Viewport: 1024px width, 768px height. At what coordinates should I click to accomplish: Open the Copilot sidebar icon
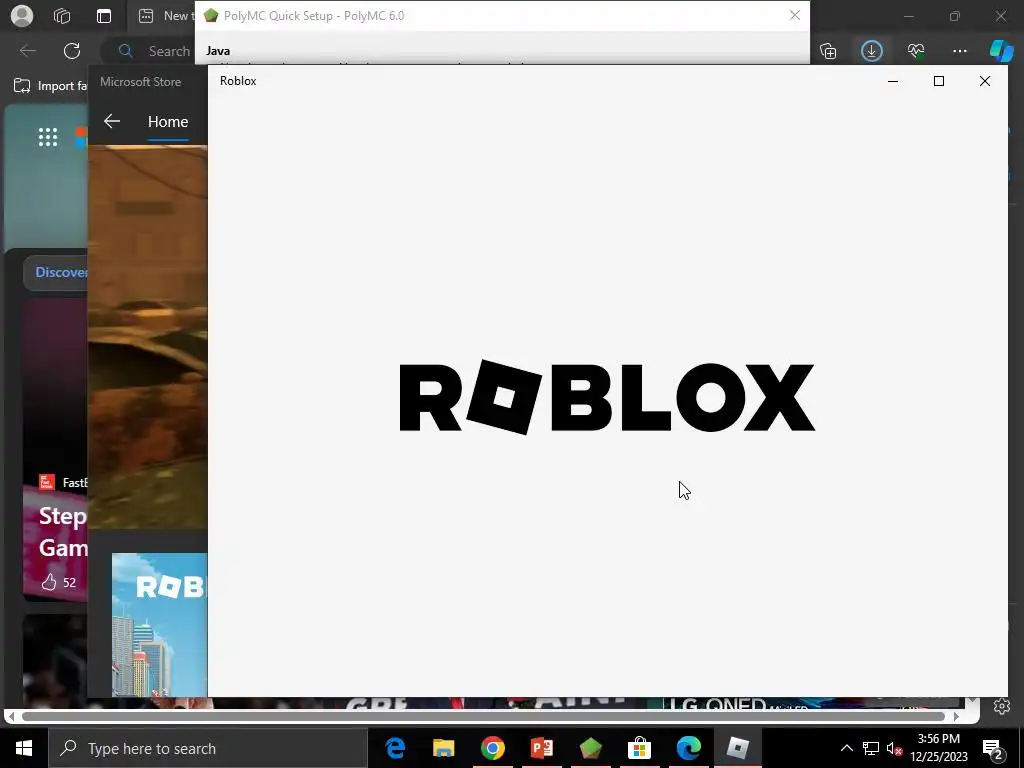1001,50
